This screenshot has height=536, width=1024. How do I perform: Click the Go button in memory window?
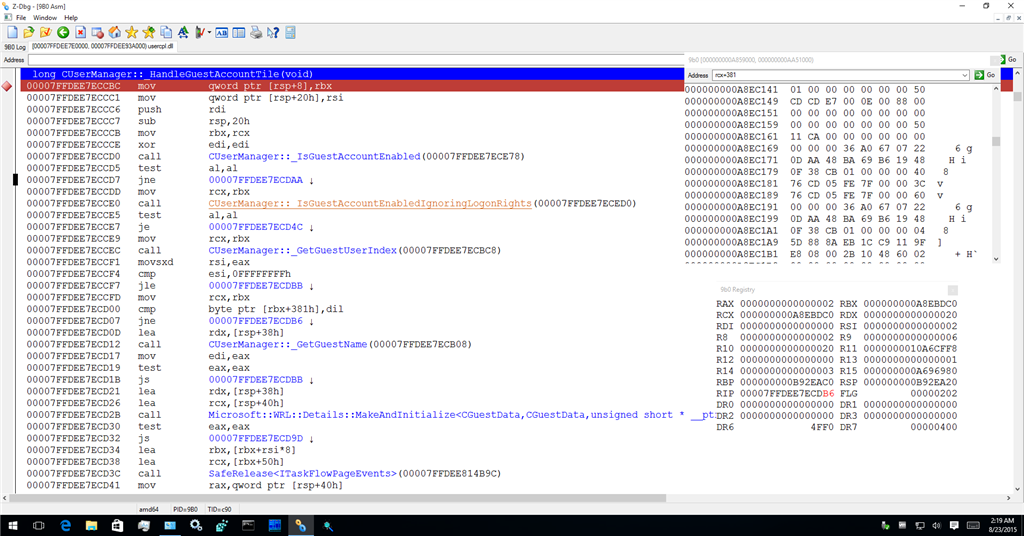tap(985, 75)
